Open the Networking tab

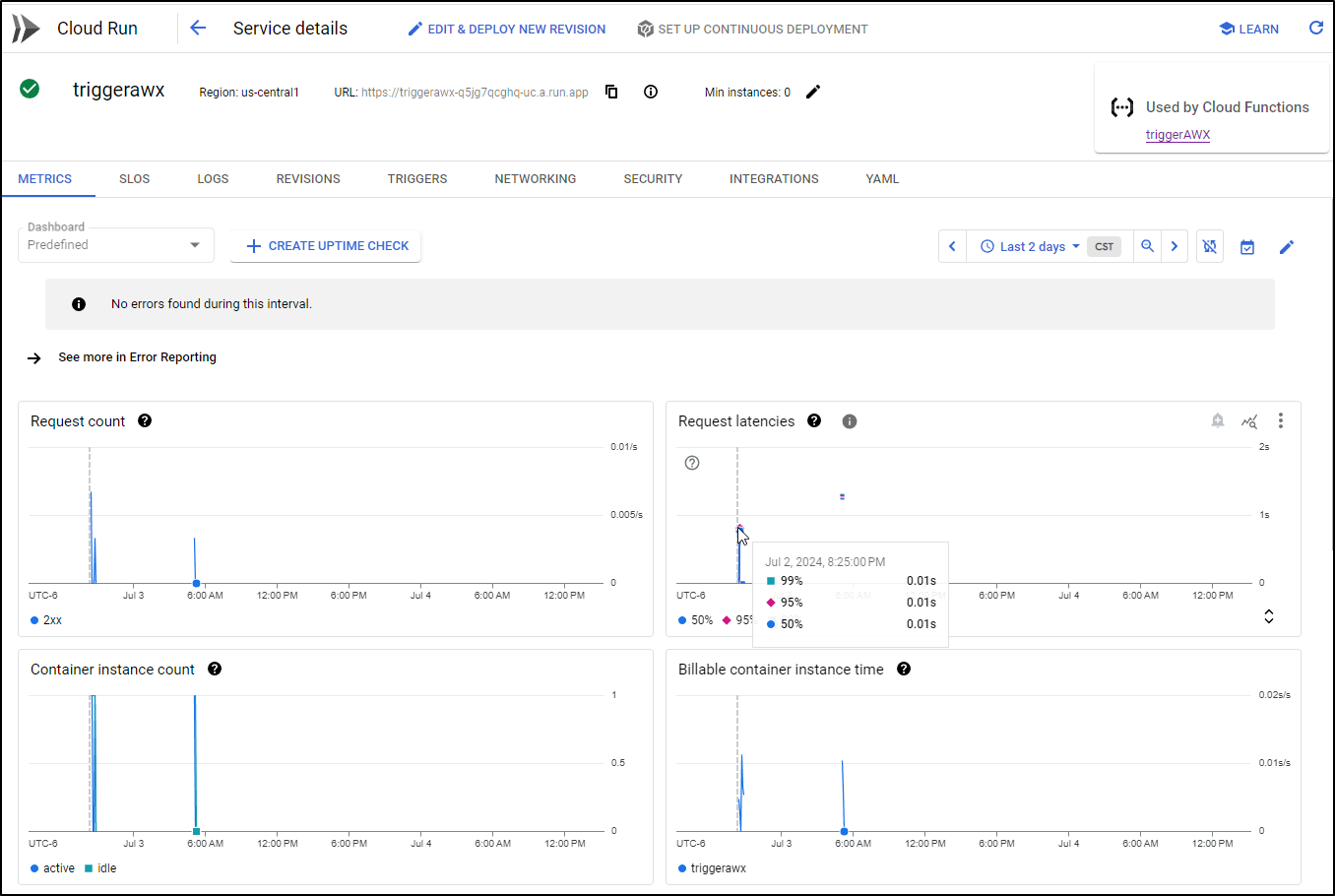click(536, 179)
